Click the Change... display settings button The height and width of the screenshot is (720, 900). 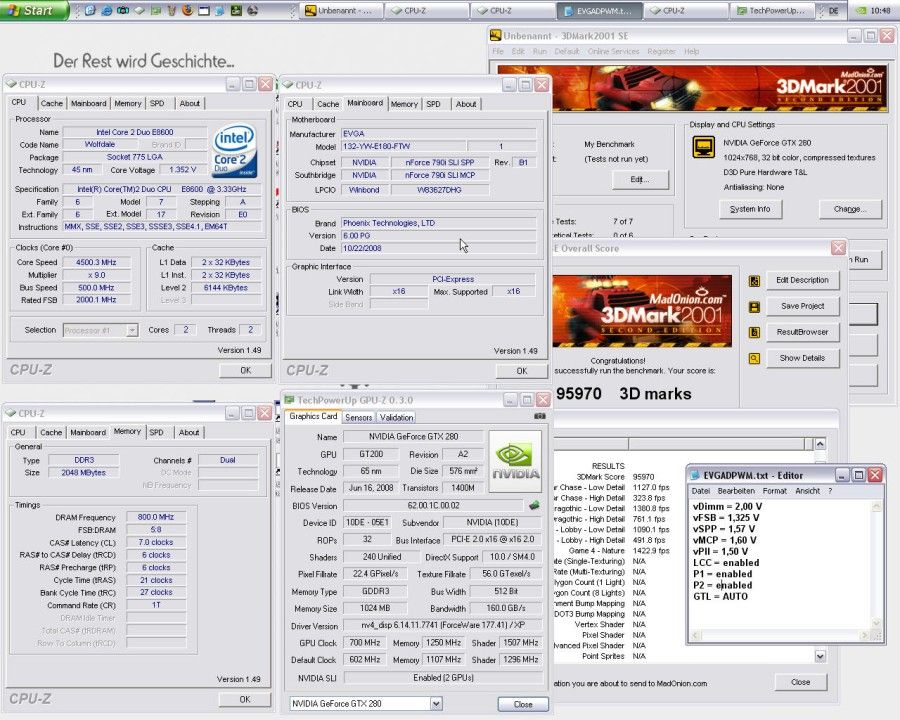point(849,209)
